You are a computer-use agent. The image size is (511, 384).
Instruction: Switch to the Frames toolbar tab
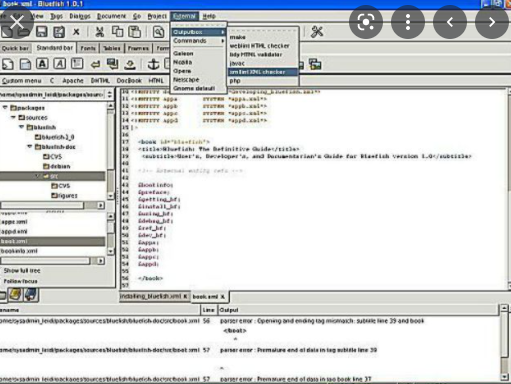[x=138, y=48]
